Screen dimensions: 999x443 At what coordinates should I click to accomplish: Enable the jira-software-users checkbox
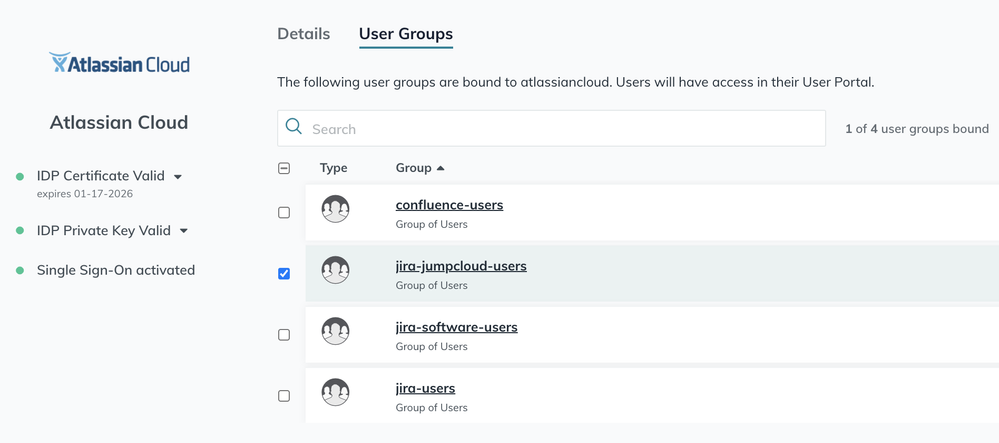pyautogui.click(x=284, y=335)
